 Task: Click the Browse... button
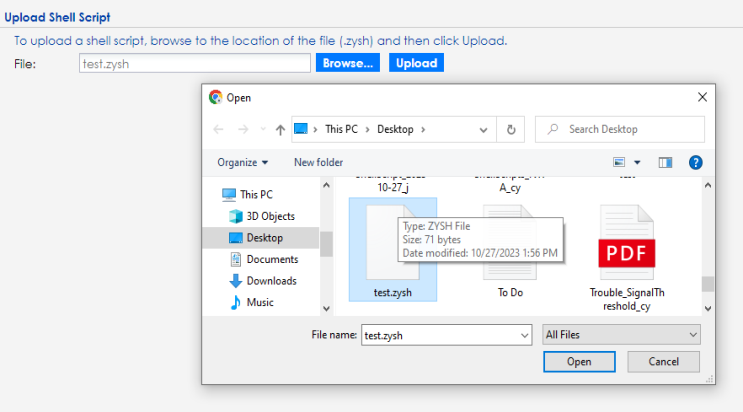[x=349, y=63]
